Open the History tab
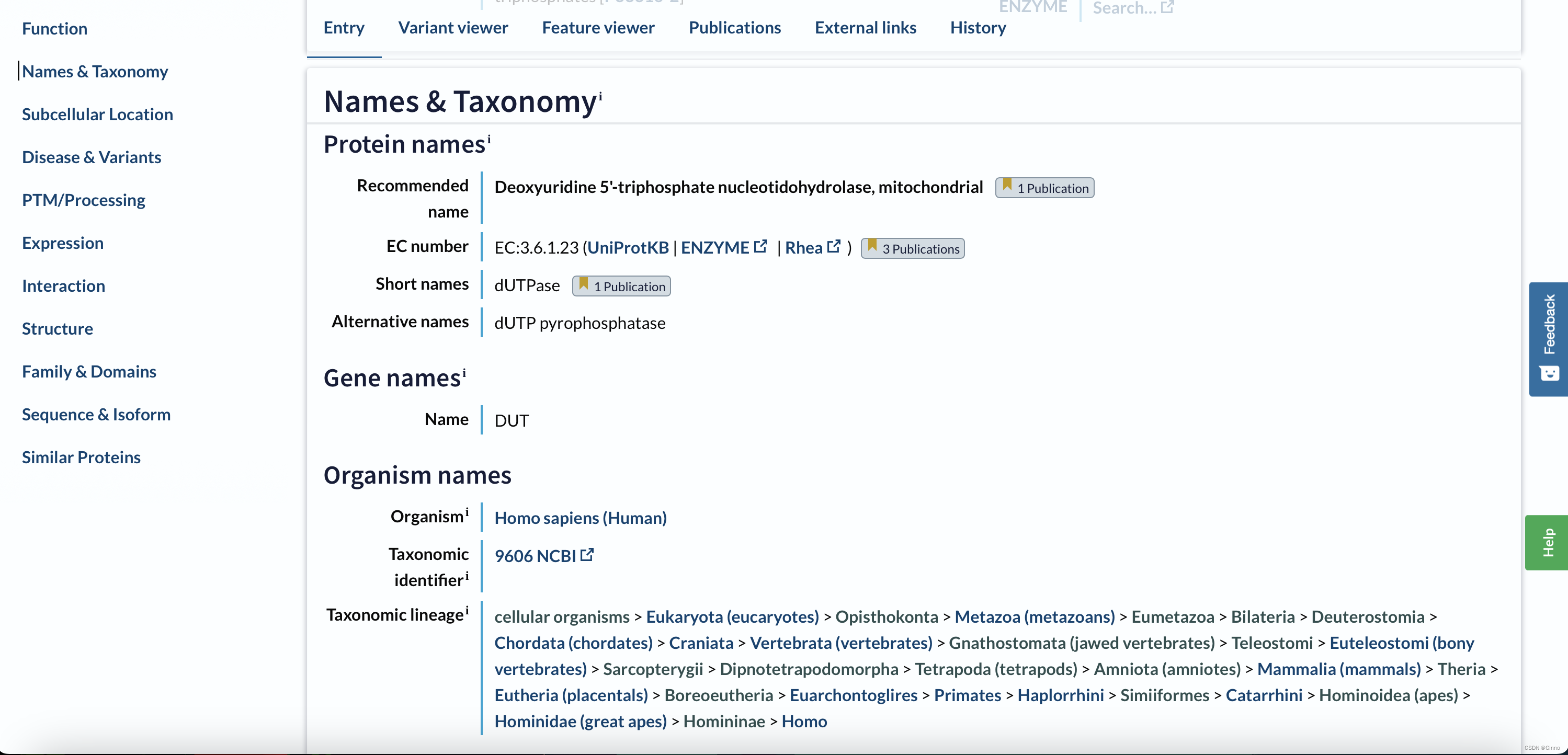1568x755 pixels. point(978,28)
